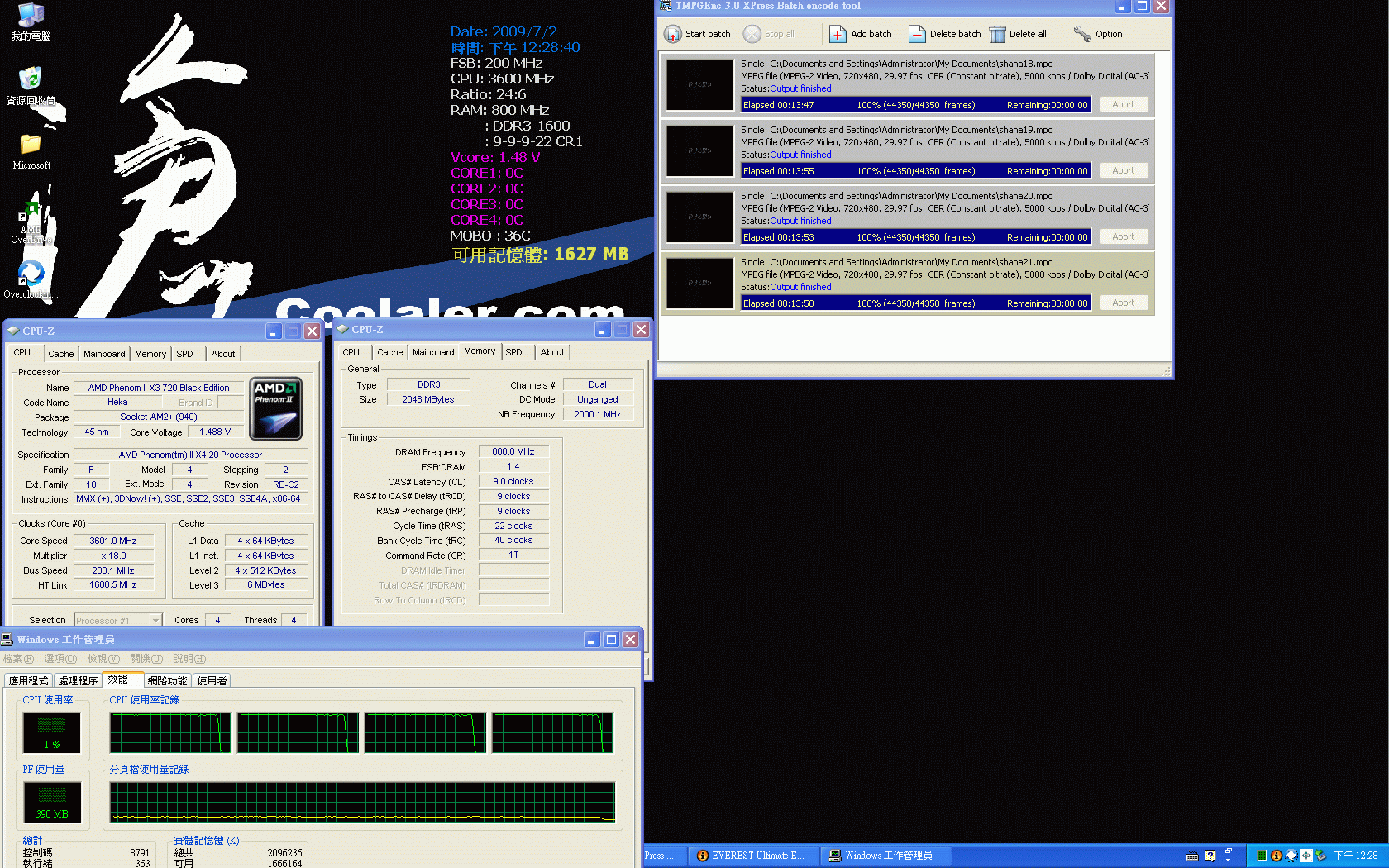The height and width of the screenshot is (868, 1389).
Task: Open the 說明 menu in Task Manager
Action: pyautogui.click(x=189, y=659)
